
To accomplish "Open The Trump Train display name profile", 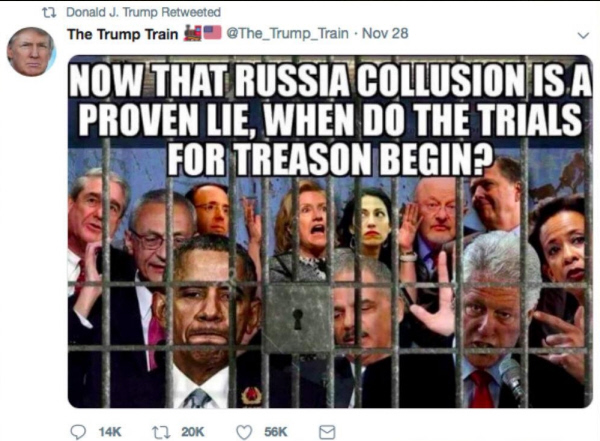I will (x=123, y=34).
